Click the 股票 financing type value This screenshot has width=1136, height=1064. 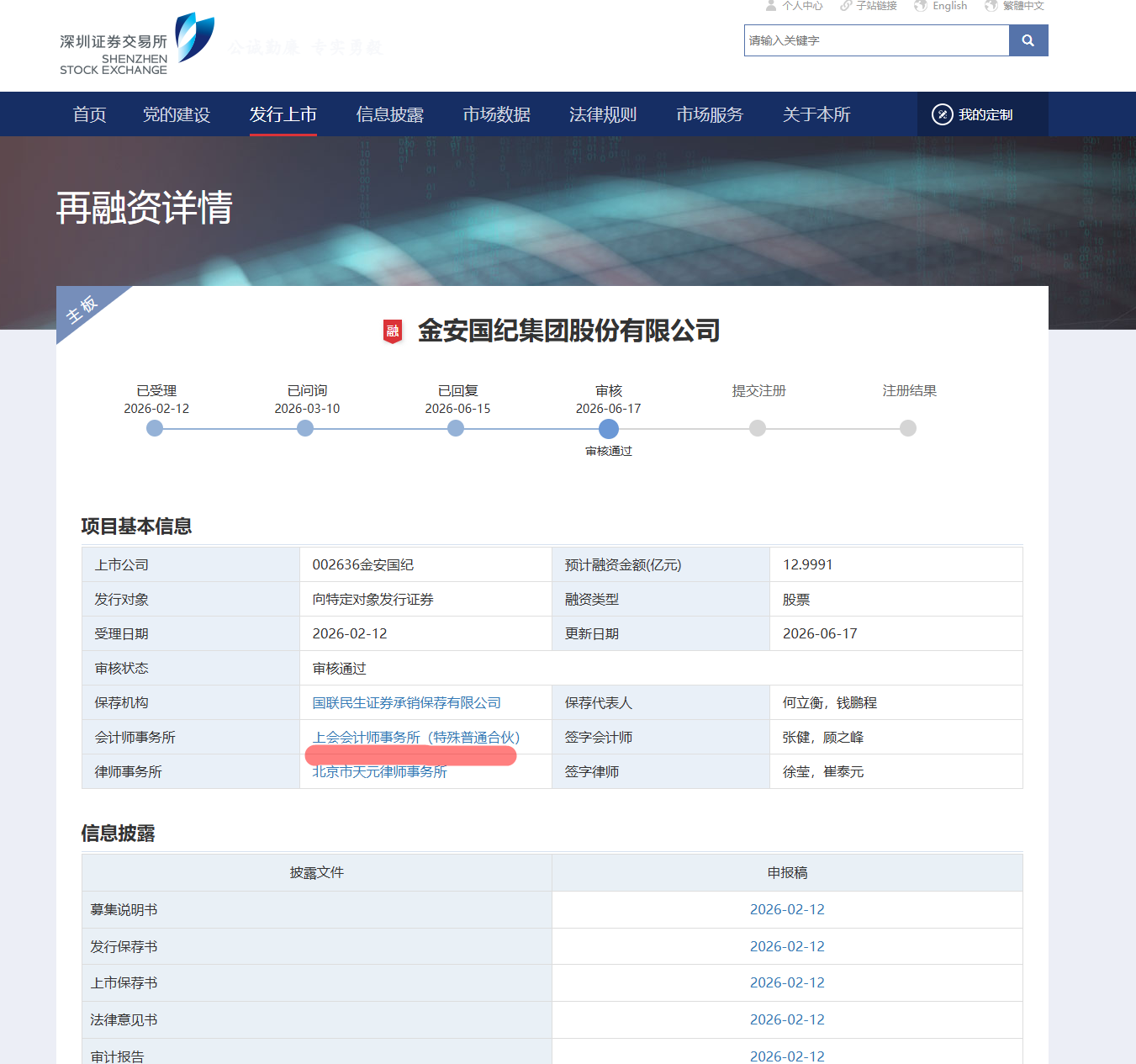pyautogui.click(x=796, y=600)
